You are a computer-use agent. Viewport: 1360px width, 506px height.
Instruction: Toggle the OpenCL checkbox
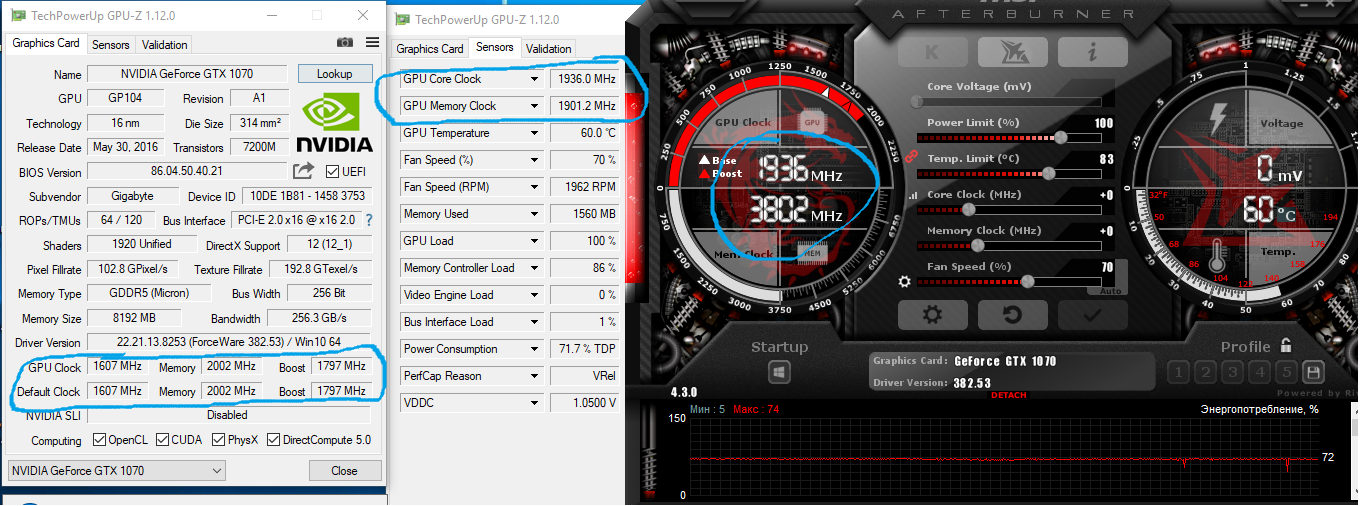(99, 440)
